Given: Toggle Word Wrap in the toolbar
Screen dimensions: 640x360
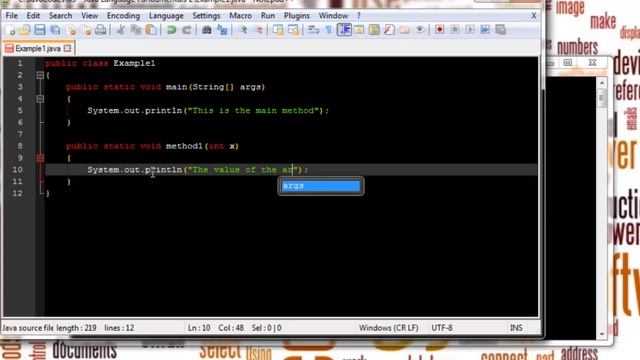Looking at the screenshot, I should pos(313,30).
